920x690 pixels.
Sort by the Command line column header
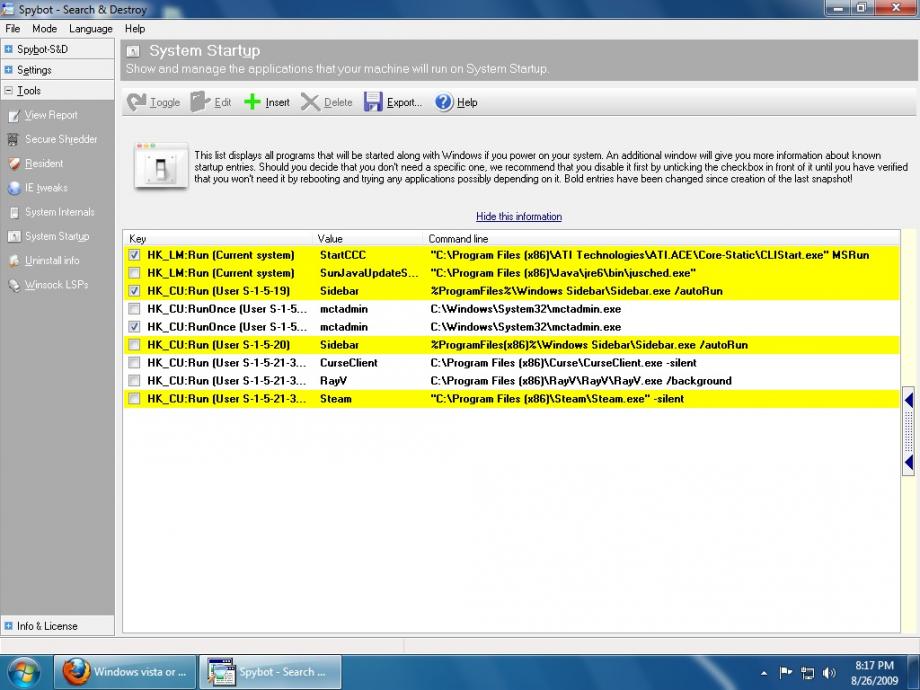click(661, 239)
